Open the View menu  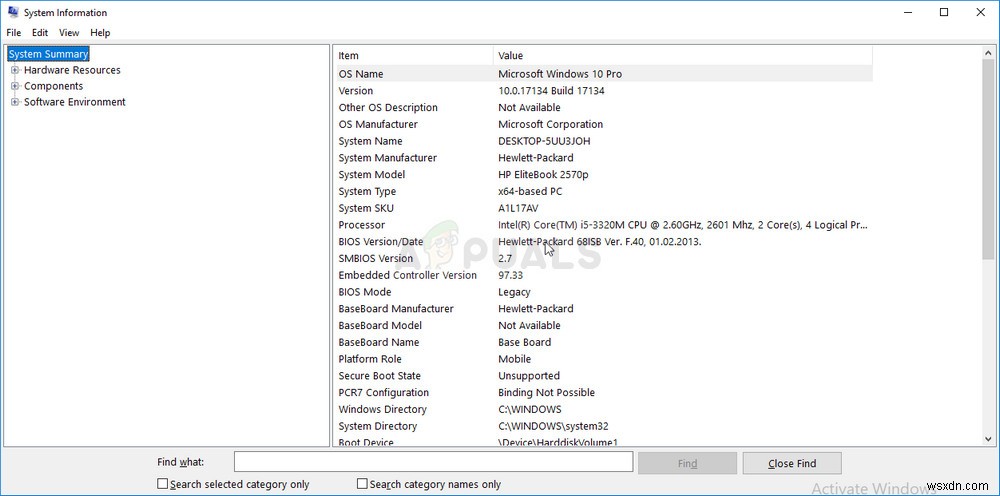pos(69,33)
